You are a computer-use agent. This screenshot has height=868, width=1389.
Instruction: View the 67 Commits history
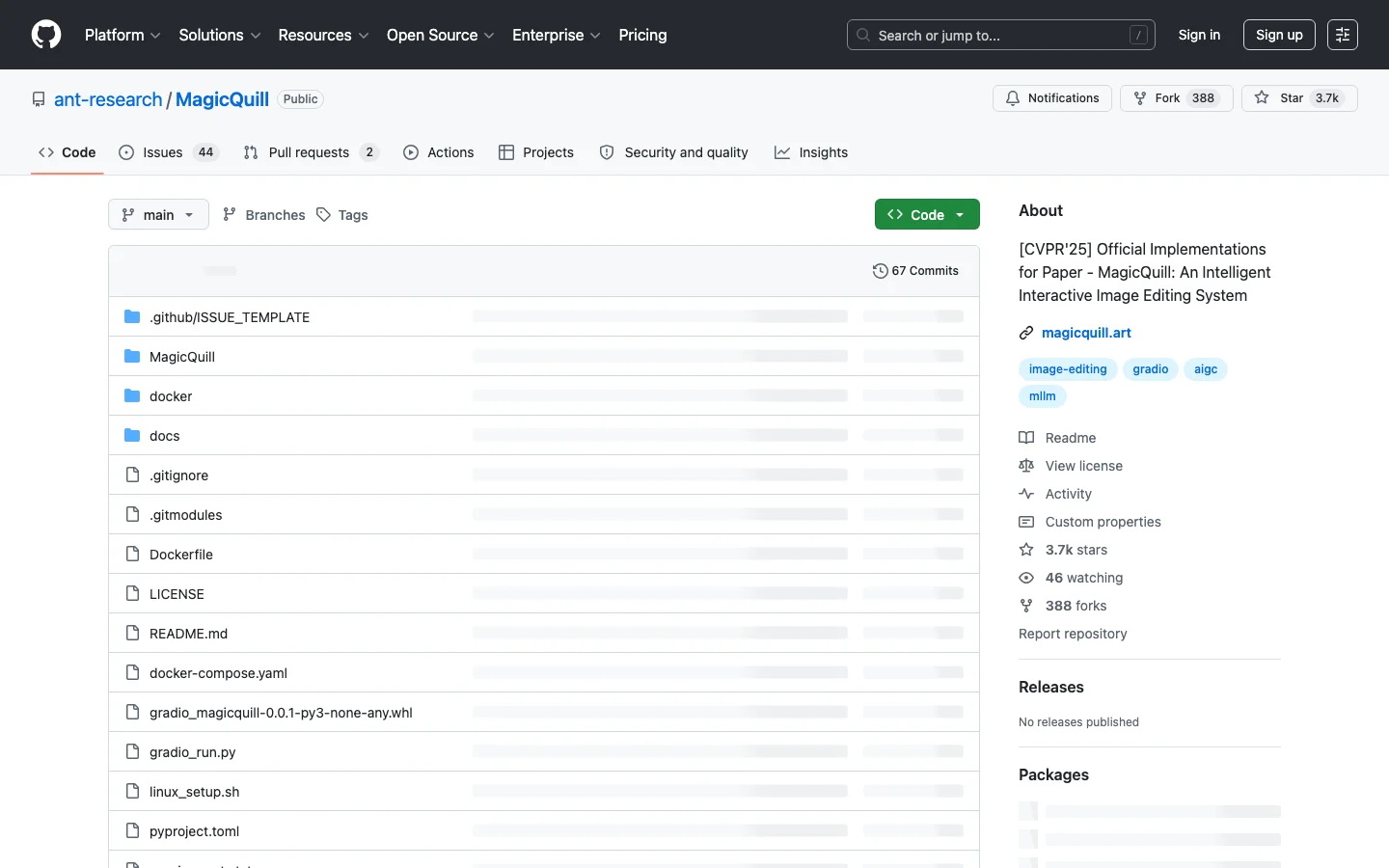tap(915, 271)
